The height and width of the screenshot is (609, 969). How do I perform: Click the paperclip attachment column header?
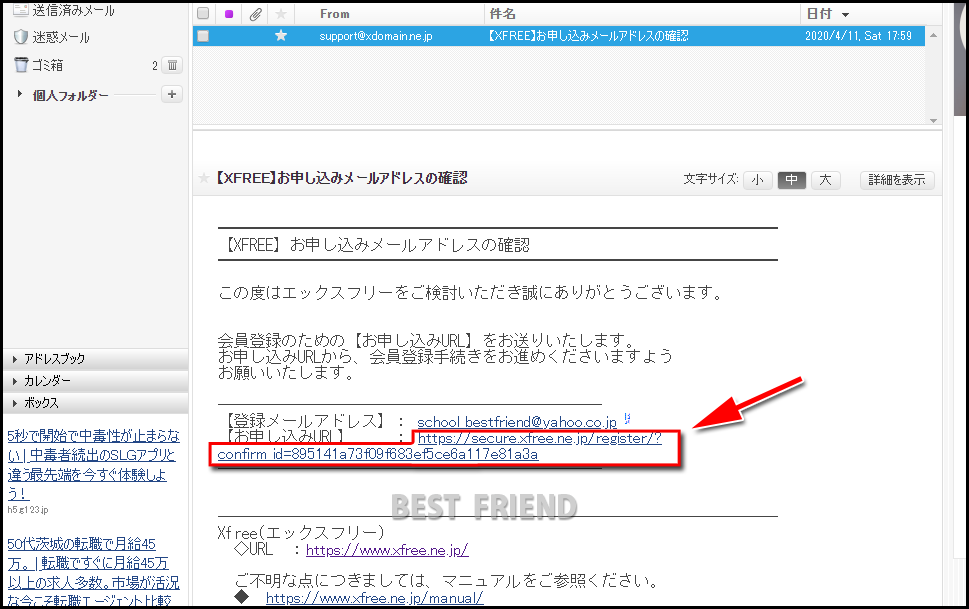tap(255, 14)
